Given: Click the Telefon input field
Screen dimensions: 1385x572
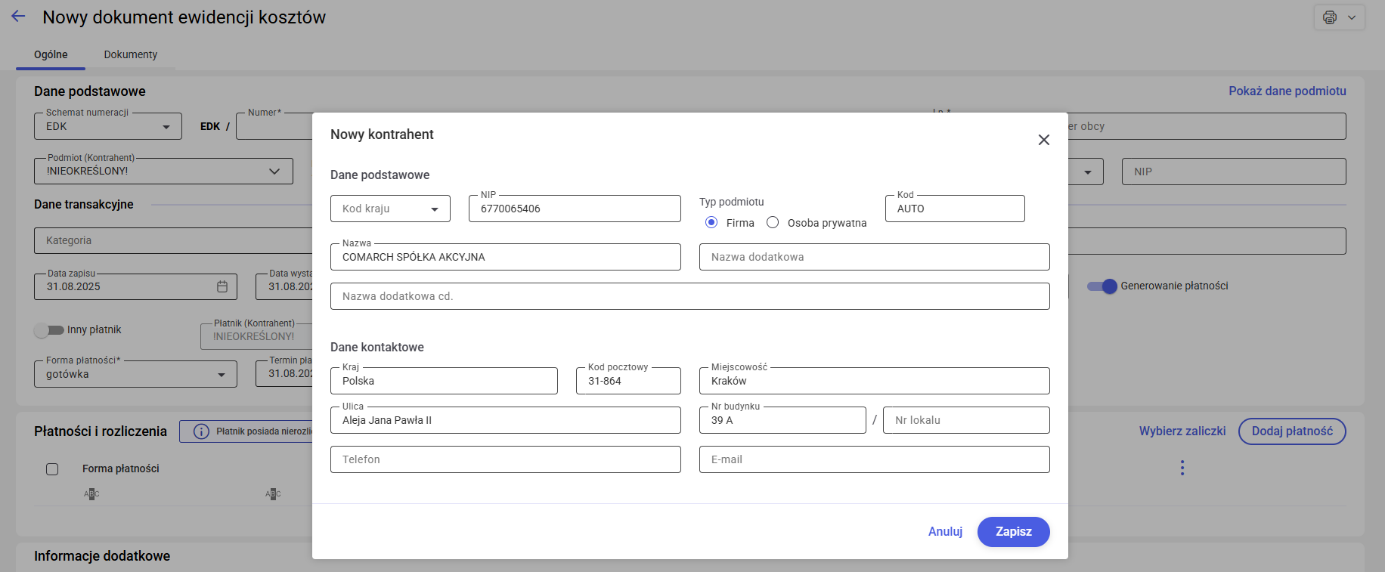Looking at the screenshot, I should tap(505, 460).
